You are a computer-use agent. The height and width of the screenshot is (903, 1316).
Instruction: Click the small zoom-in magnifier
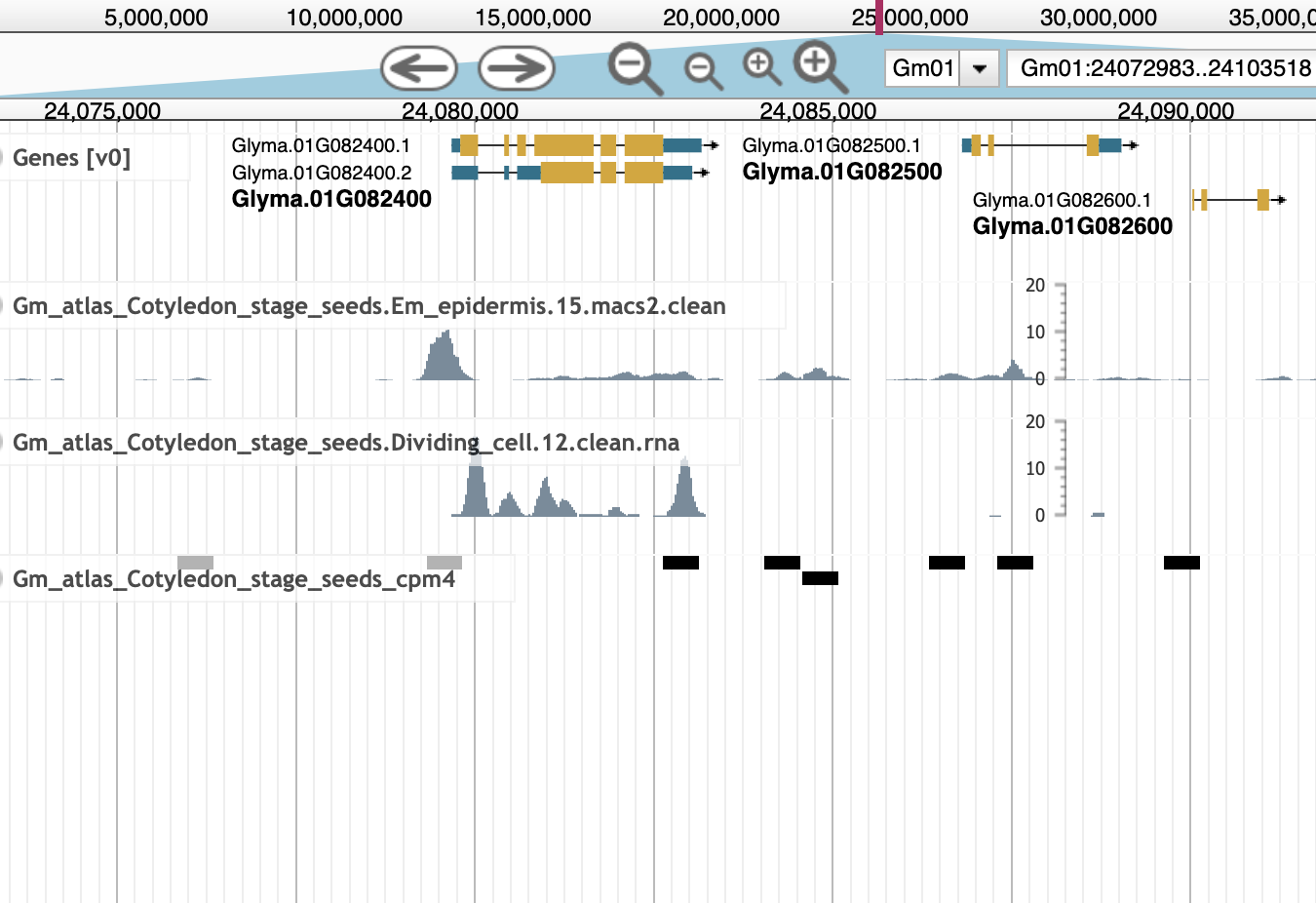click(x=761, y=68)
